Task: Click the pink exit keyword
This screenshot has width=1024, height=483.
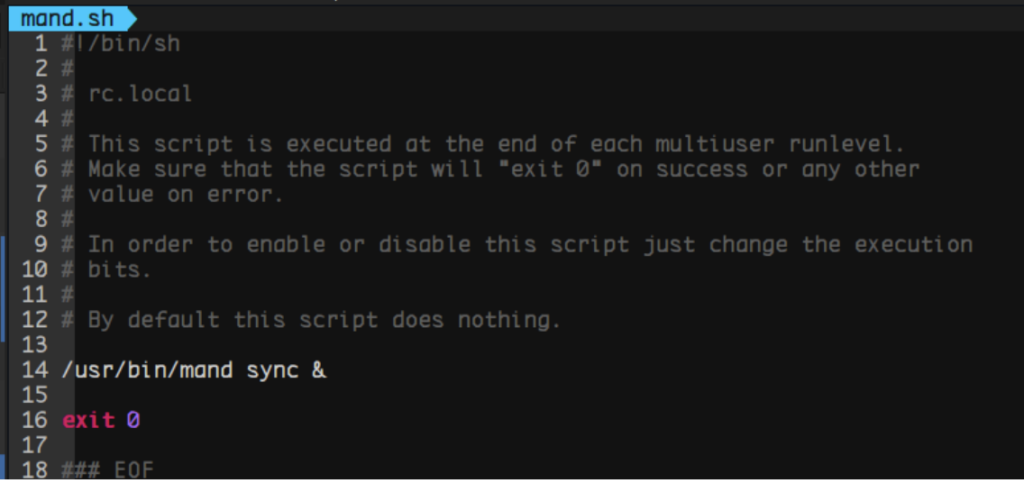Action: coord(88,420)
